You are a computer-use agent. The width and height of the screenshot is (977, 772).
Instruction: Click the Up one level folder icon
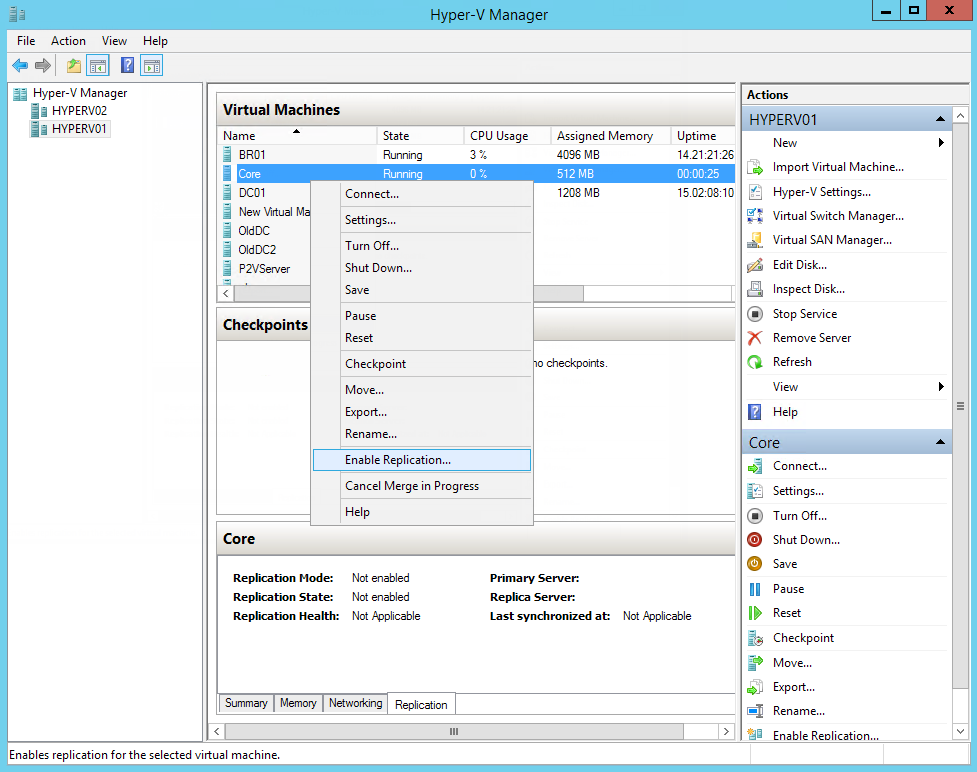point(74,65)
